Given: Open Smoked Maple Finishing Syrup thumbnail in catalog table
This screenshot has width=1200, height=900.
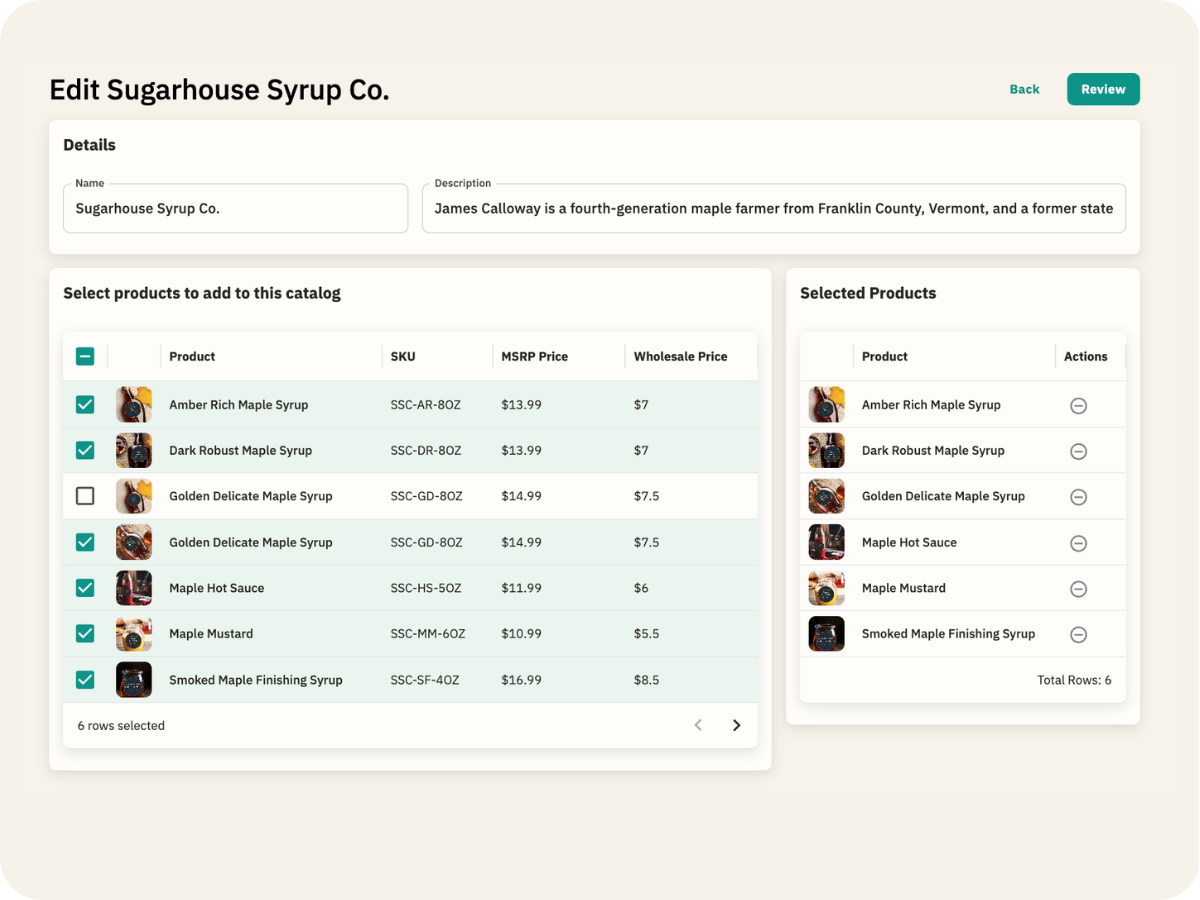Looking at the screenshot, I should click(x=134, y=680).
